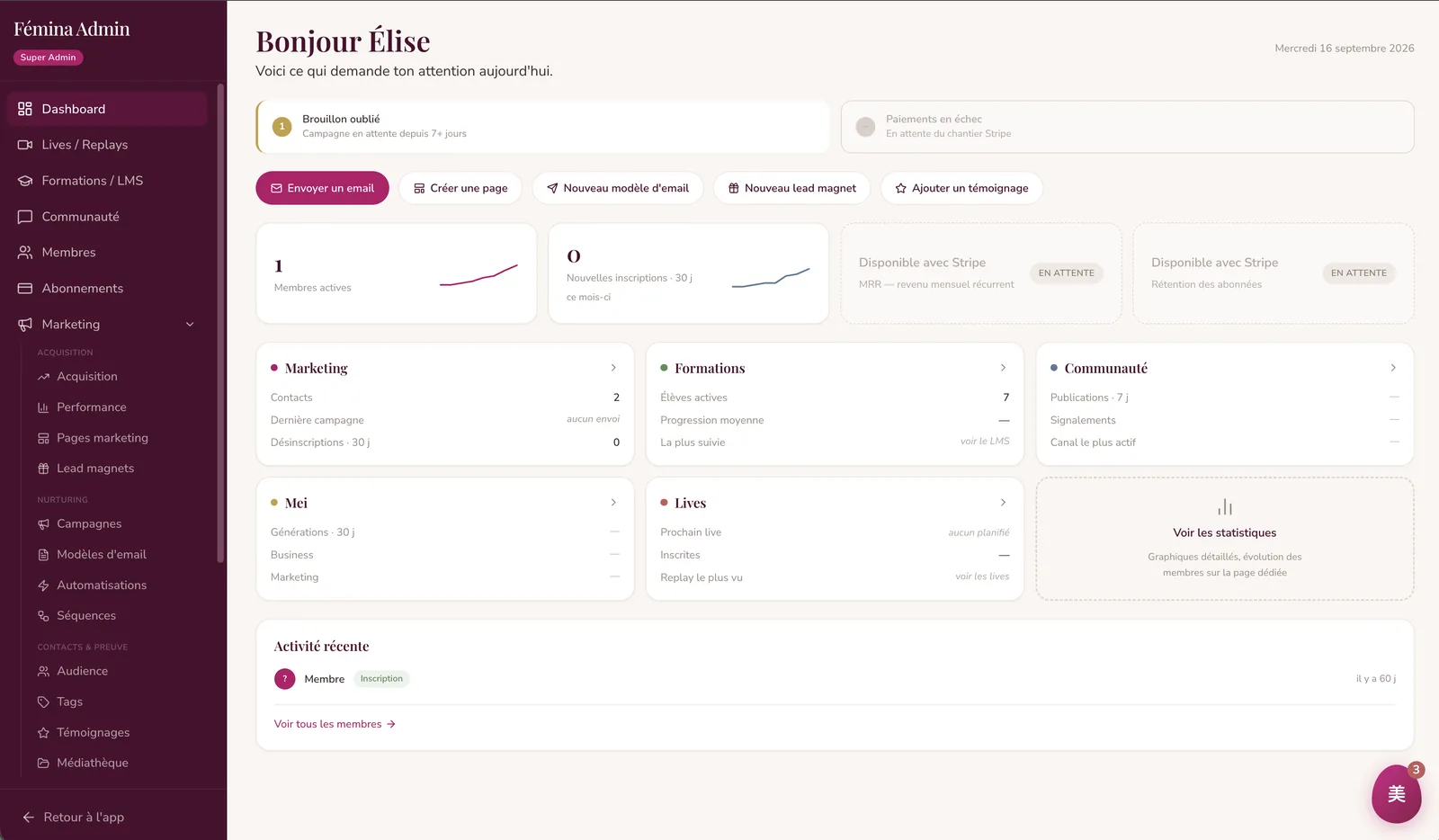1439x840 pixels.
Task: Click the Témoignages star icon in sidebar
Action: [x=43, y=733]
